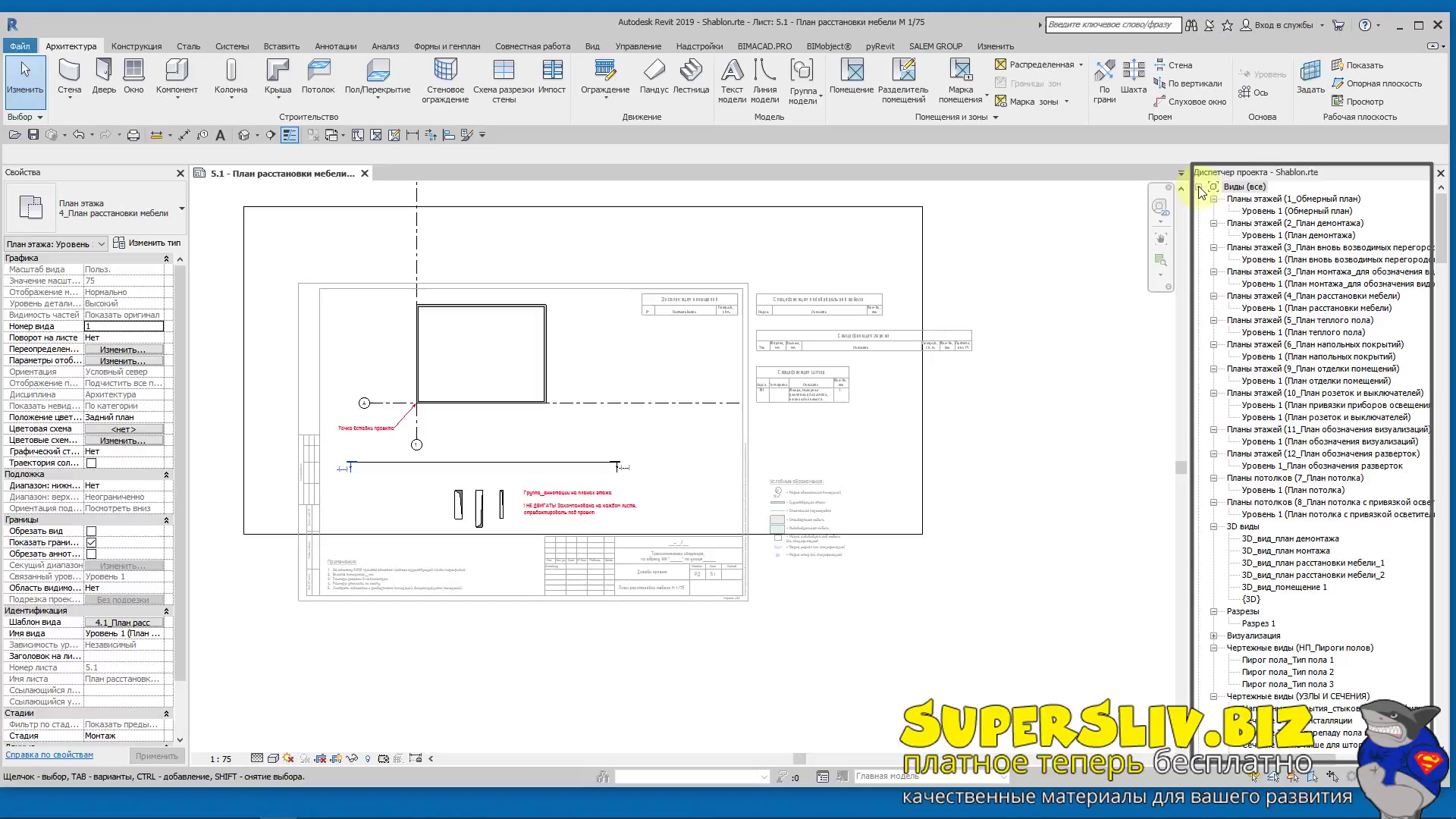
Task: Open the Аннотации ribbon tab
Action: tap(335, 46)
